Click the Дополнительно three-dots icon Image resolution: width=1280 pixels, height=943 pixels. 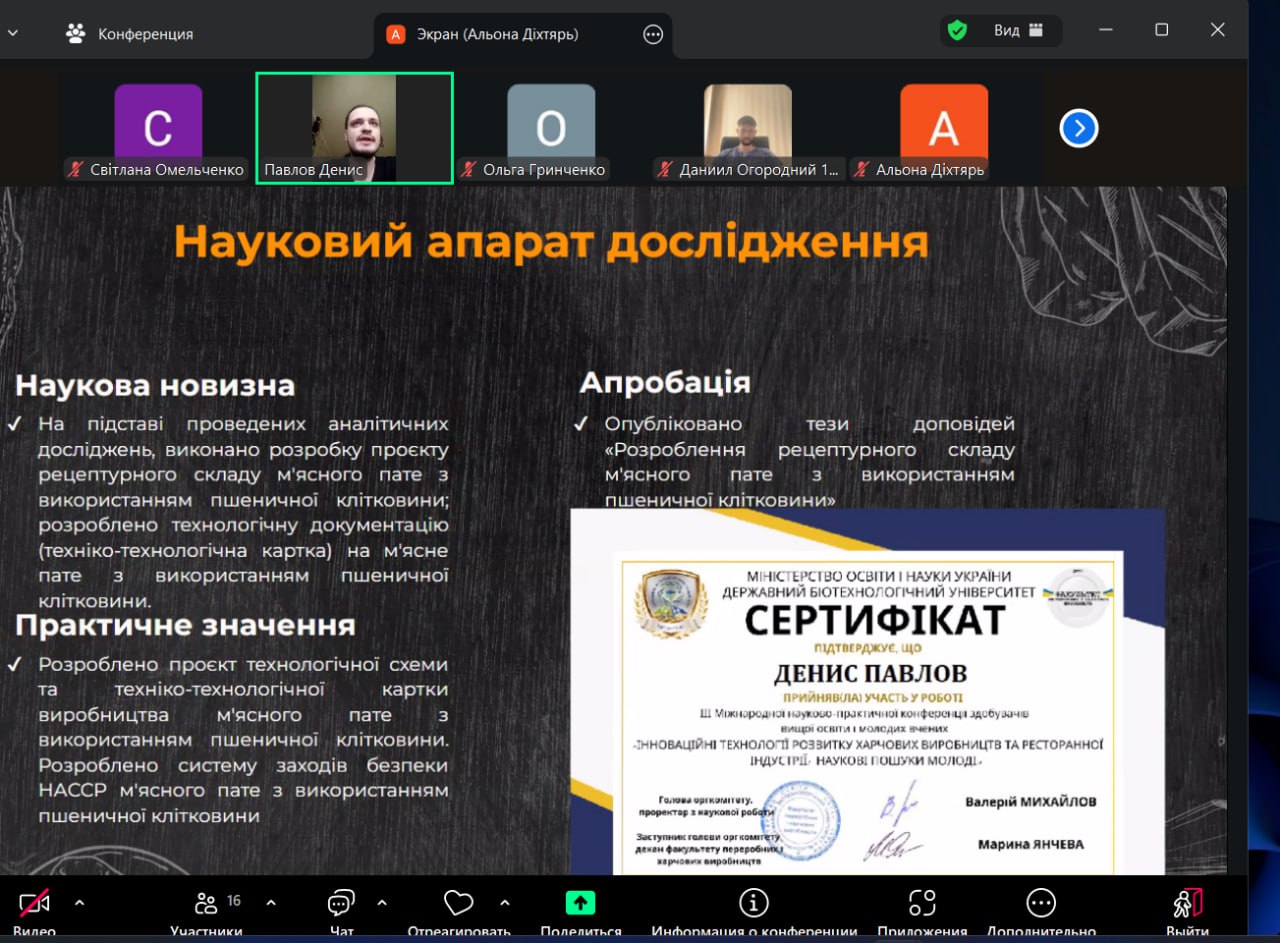click(1041, 904)
